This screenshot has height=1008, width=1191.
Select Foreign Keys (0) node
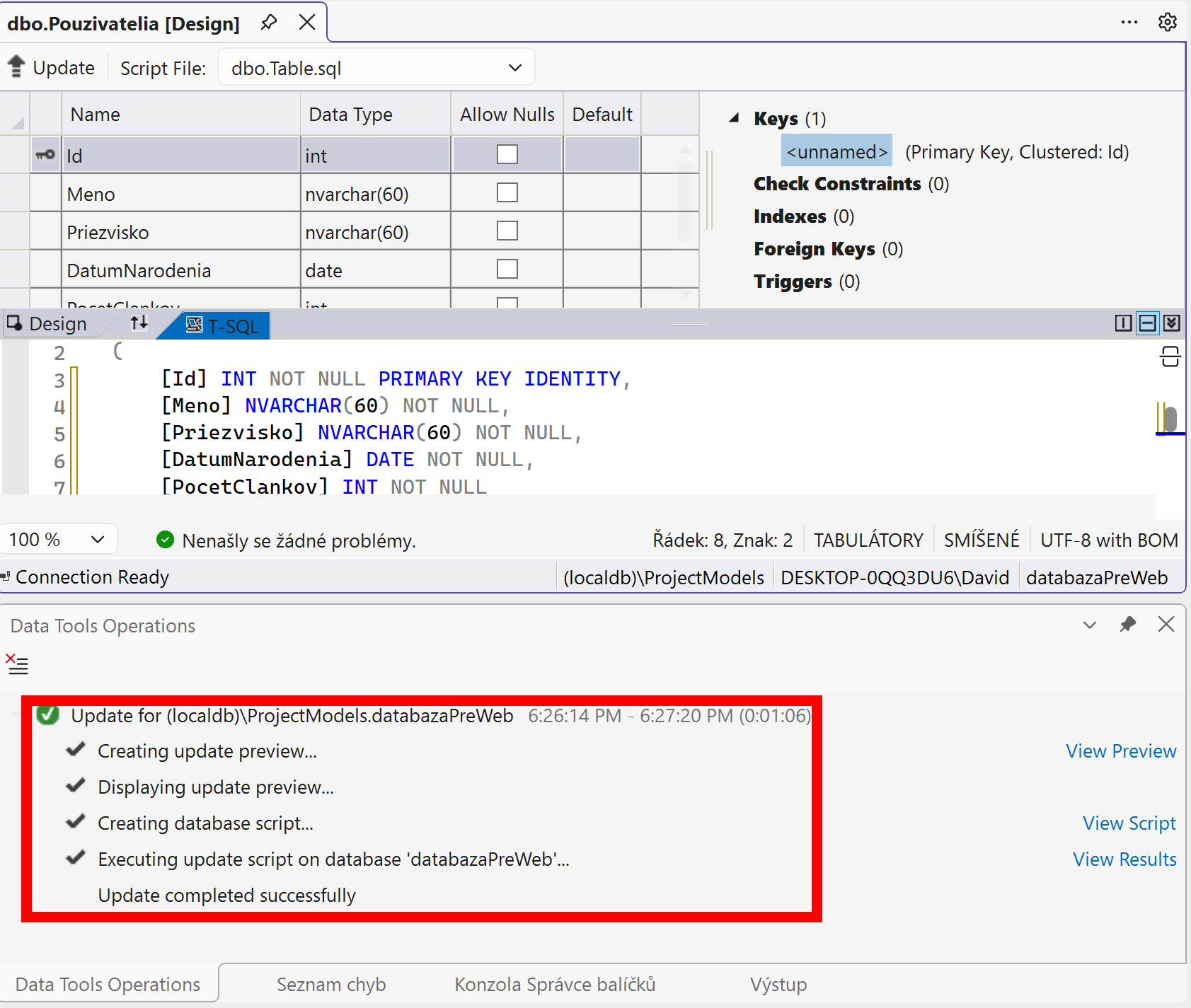[828, 249]
